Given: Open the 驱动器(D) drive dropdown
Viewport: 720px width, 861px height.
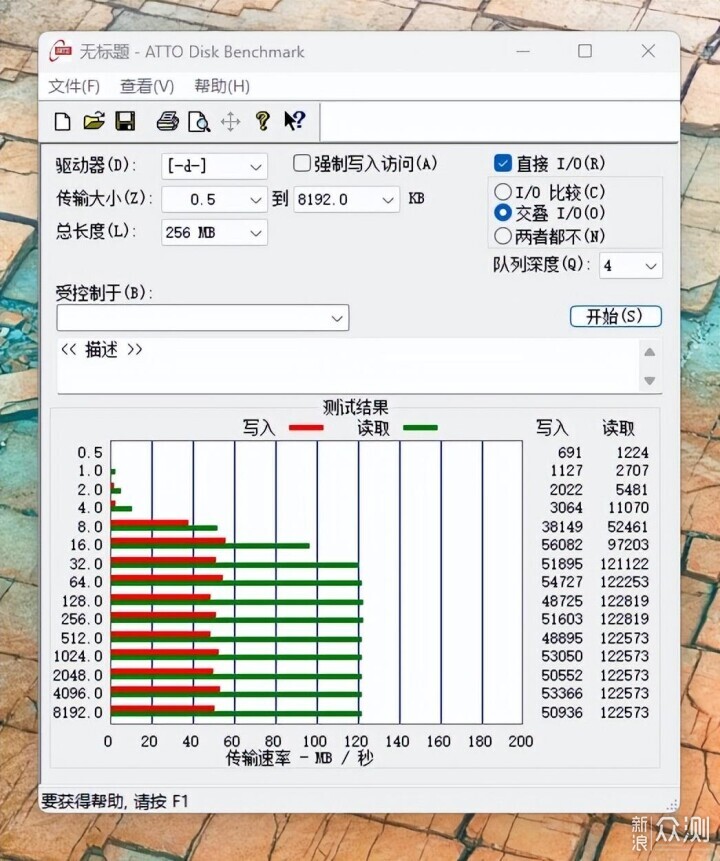Looking at the screenshot, I should tap(214, 166).
